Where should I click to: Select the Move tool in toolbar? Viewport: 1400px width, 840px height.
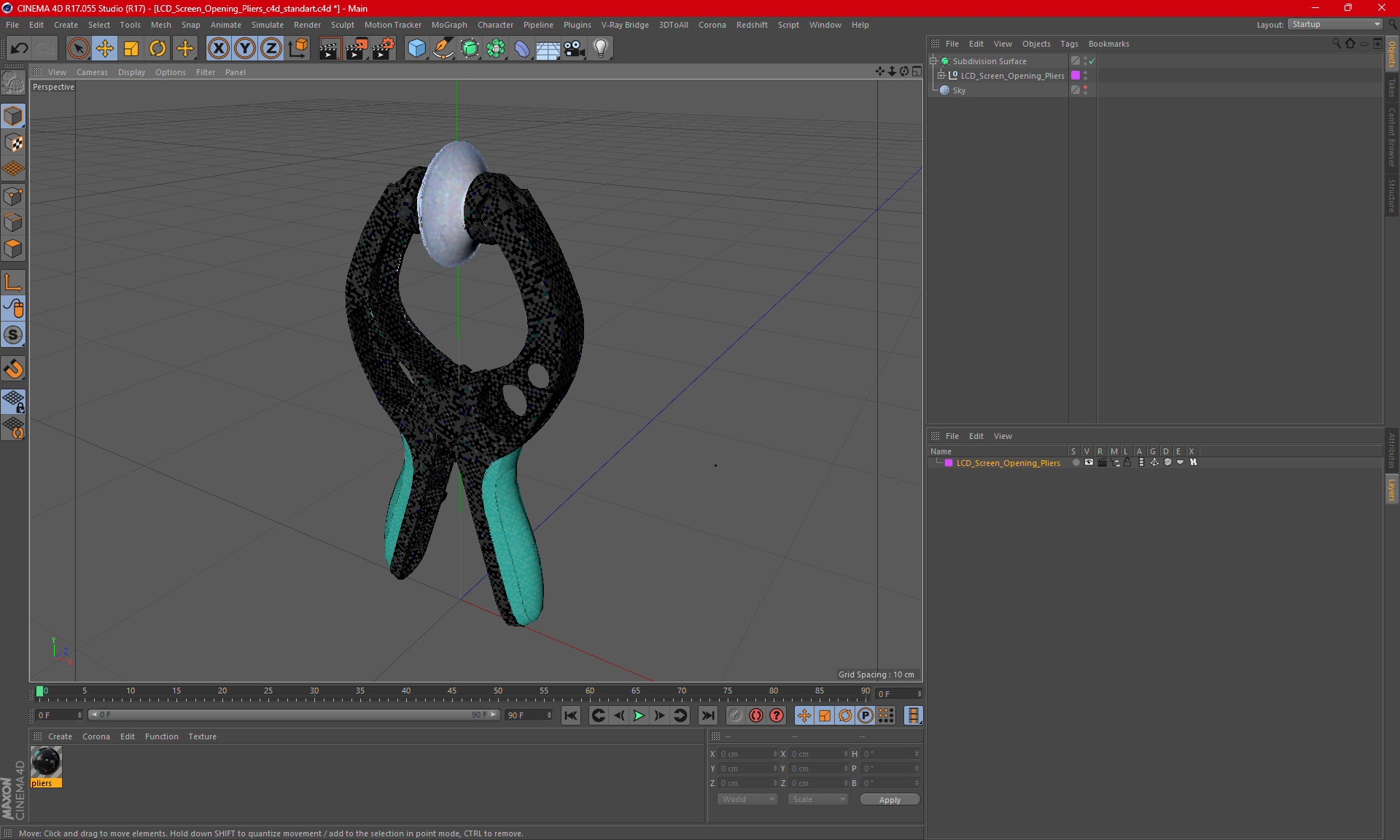[105, 49]
